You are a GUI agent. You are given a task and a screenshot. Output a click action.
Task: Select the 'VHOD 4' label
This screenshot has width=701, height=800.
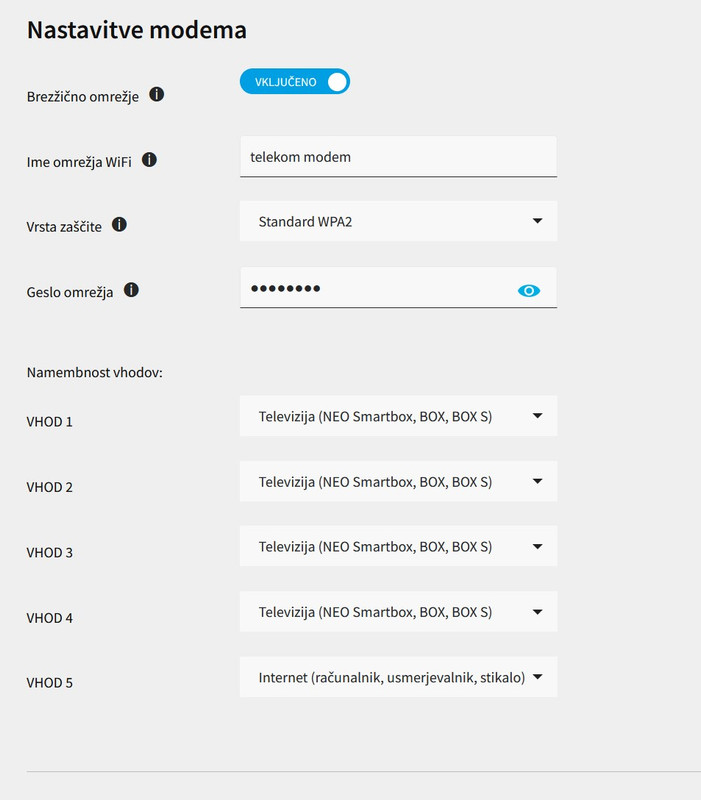click(x=49, y=618)
